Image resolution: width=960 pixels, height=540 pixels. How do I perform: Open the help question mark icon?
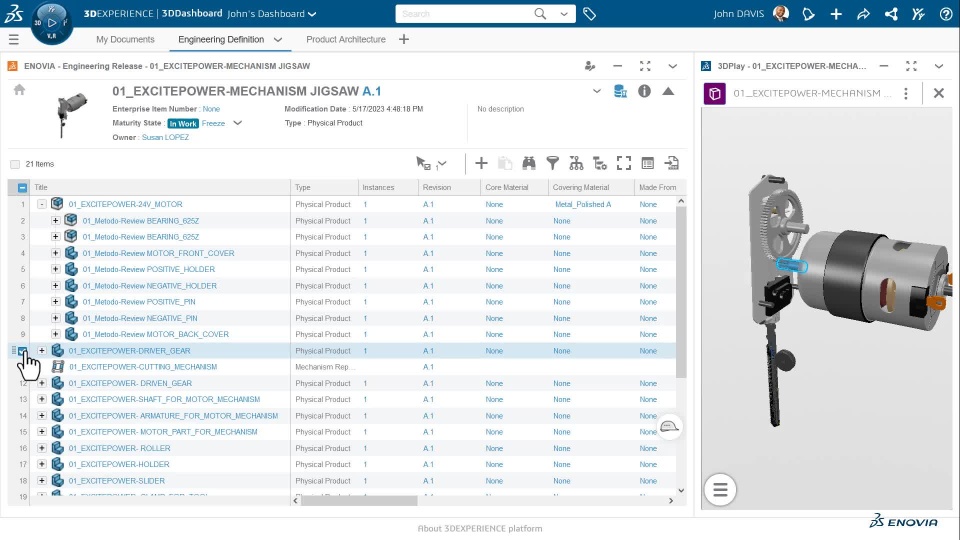[x=945, y=13]
